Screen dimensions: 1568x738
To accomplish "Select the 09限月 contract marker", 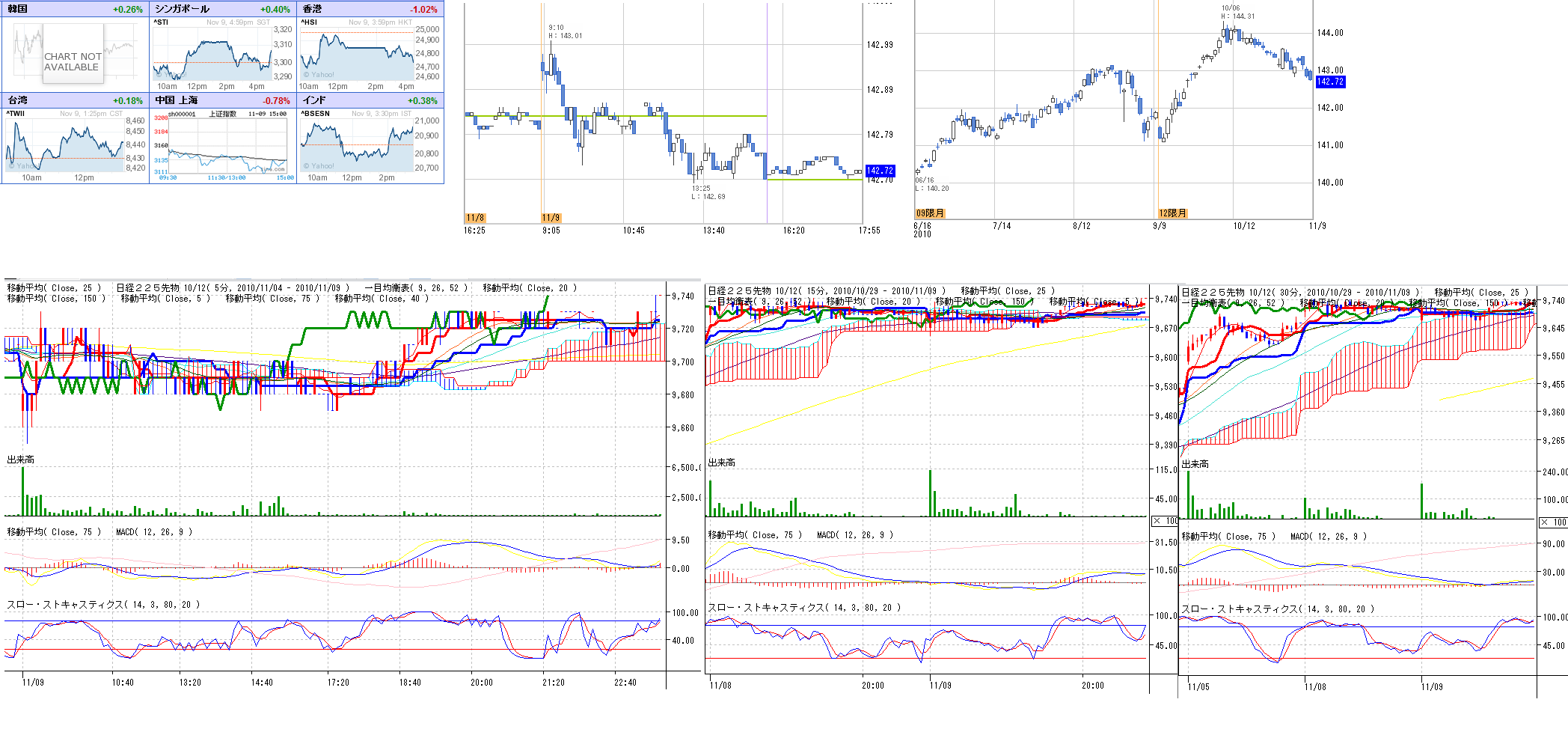I will coord(930,213).
